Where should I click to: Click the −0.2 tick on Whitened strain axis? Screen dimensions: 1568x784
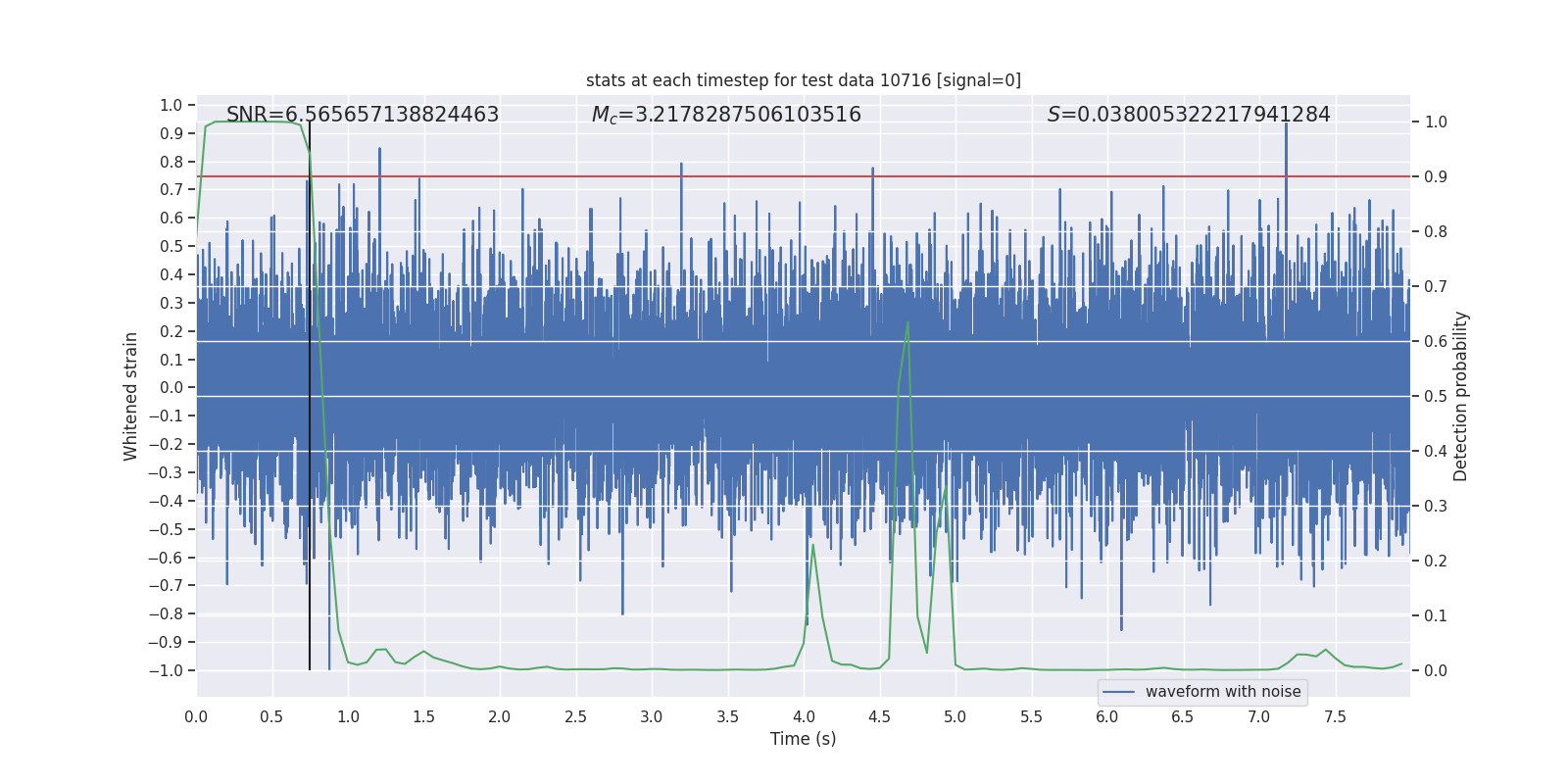tap(165, 444)
